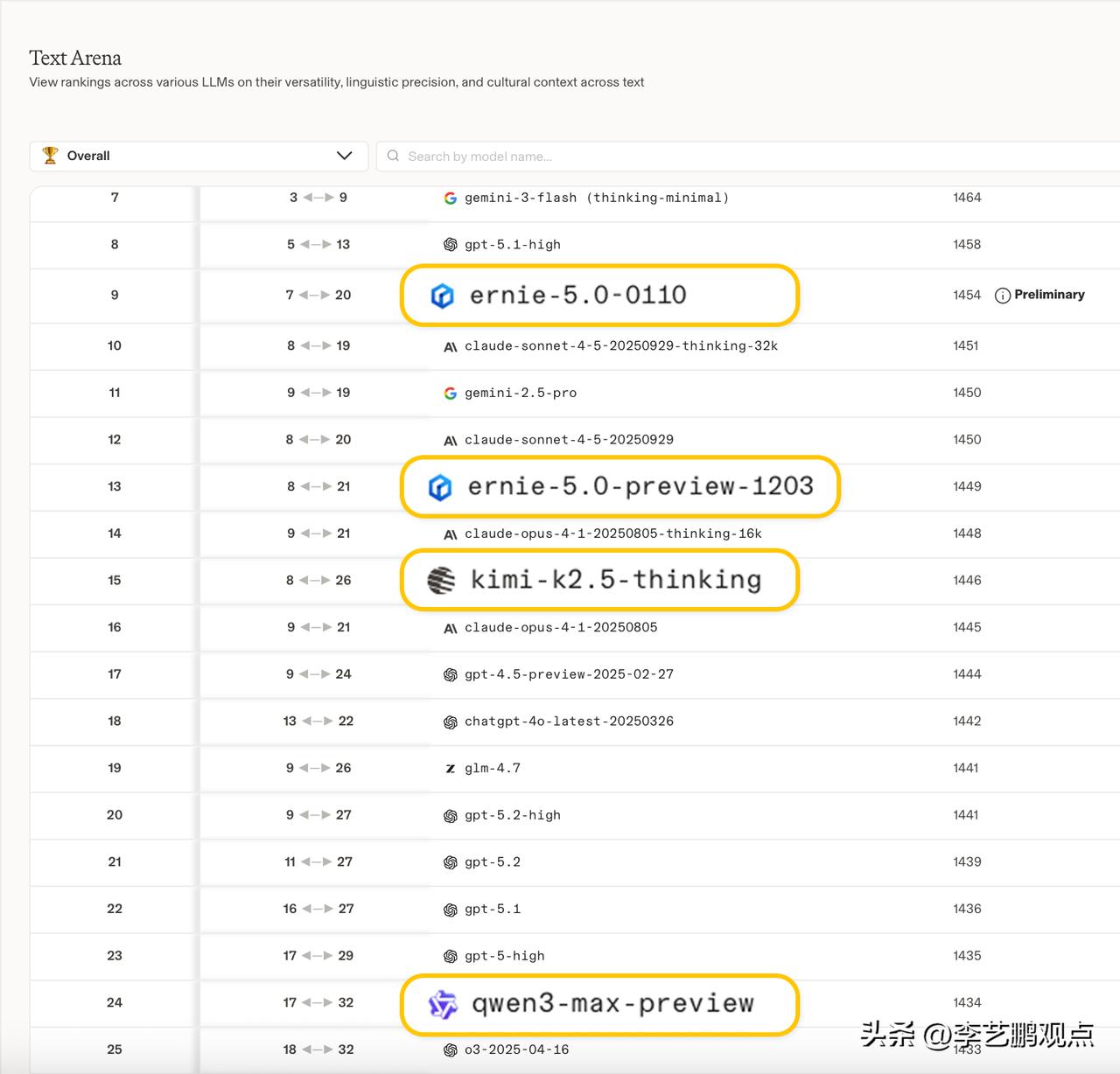
Task: Click the score 1449 for ernie-5.0-preview-1203
Action: point(967,486)
